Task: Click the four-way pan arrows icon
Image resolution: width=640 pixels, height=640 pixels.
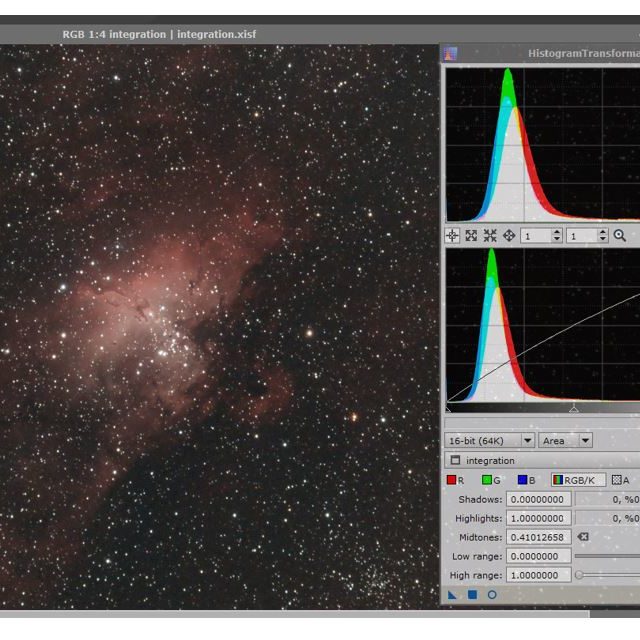Action: (509, 236)
